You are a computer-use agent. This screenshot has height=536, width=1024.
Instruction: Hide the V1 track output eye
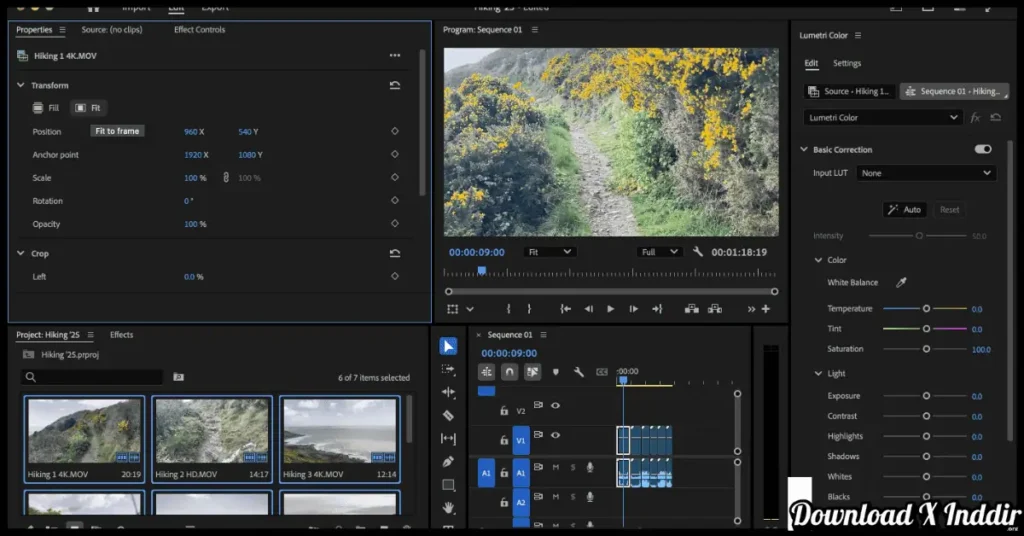tap(556, 435)
